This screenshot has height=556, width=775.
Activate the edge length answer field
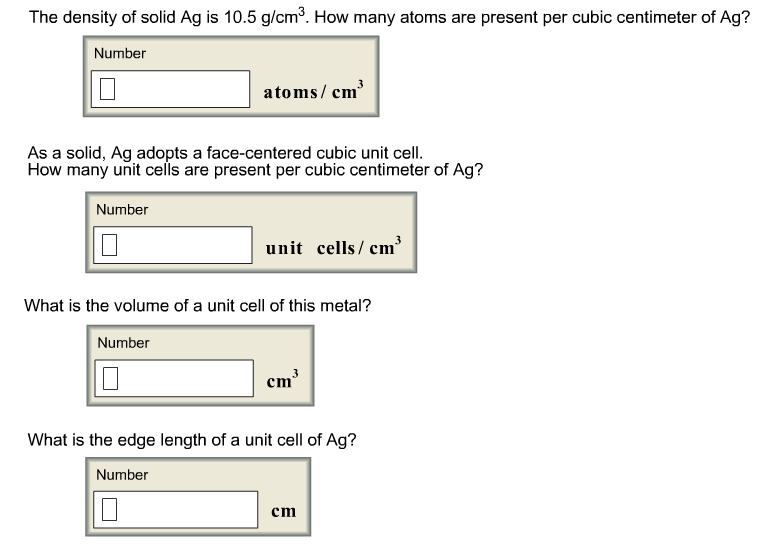pos(175,509)
